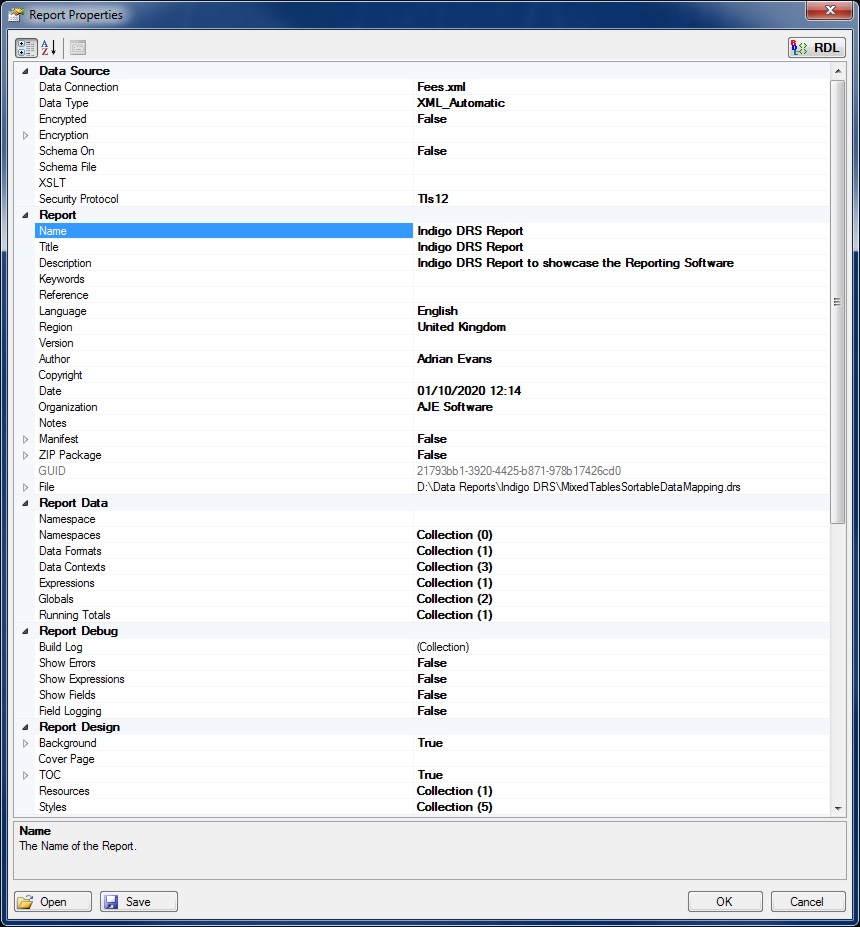Click the scrollbar down arrow
Screen dimensions: 860x927
(x=837, y=808)
